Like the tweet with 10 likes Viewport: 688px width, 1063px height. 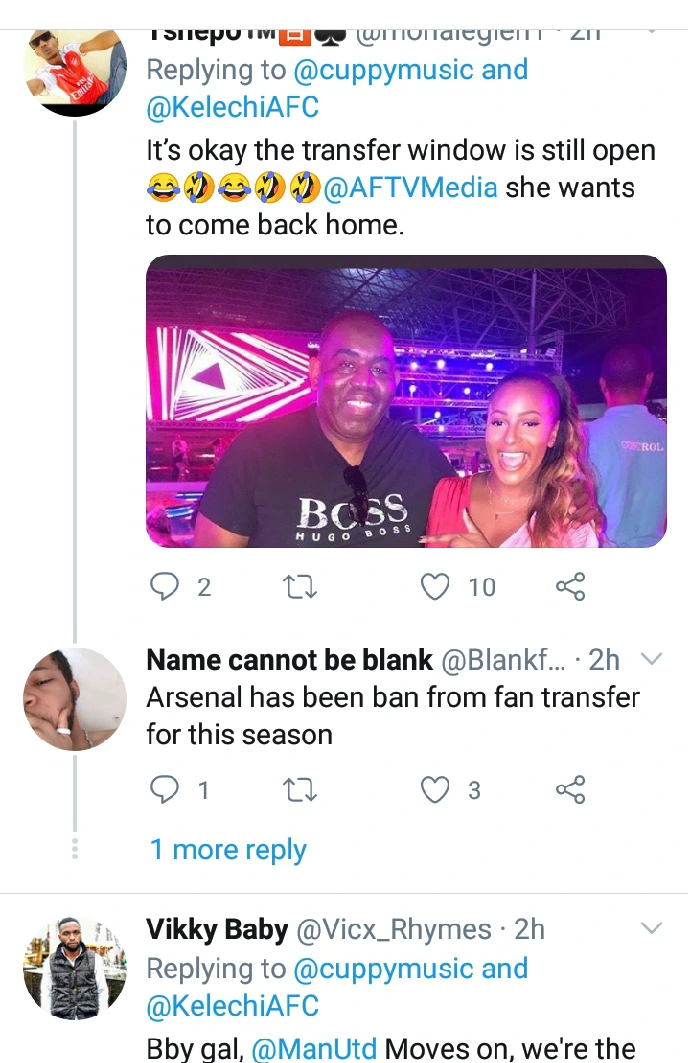(436, 587)
